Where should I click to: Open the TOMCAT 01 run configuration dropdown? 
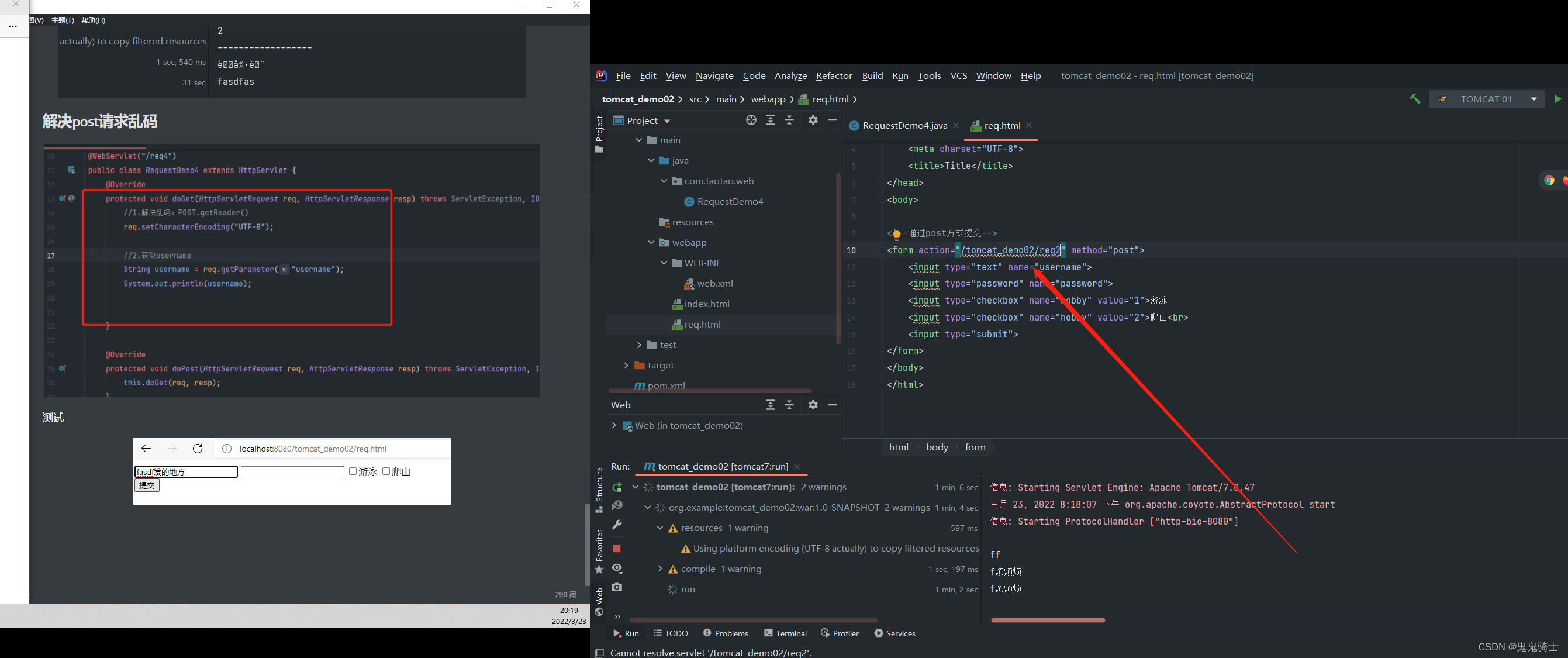[1534, 99]
